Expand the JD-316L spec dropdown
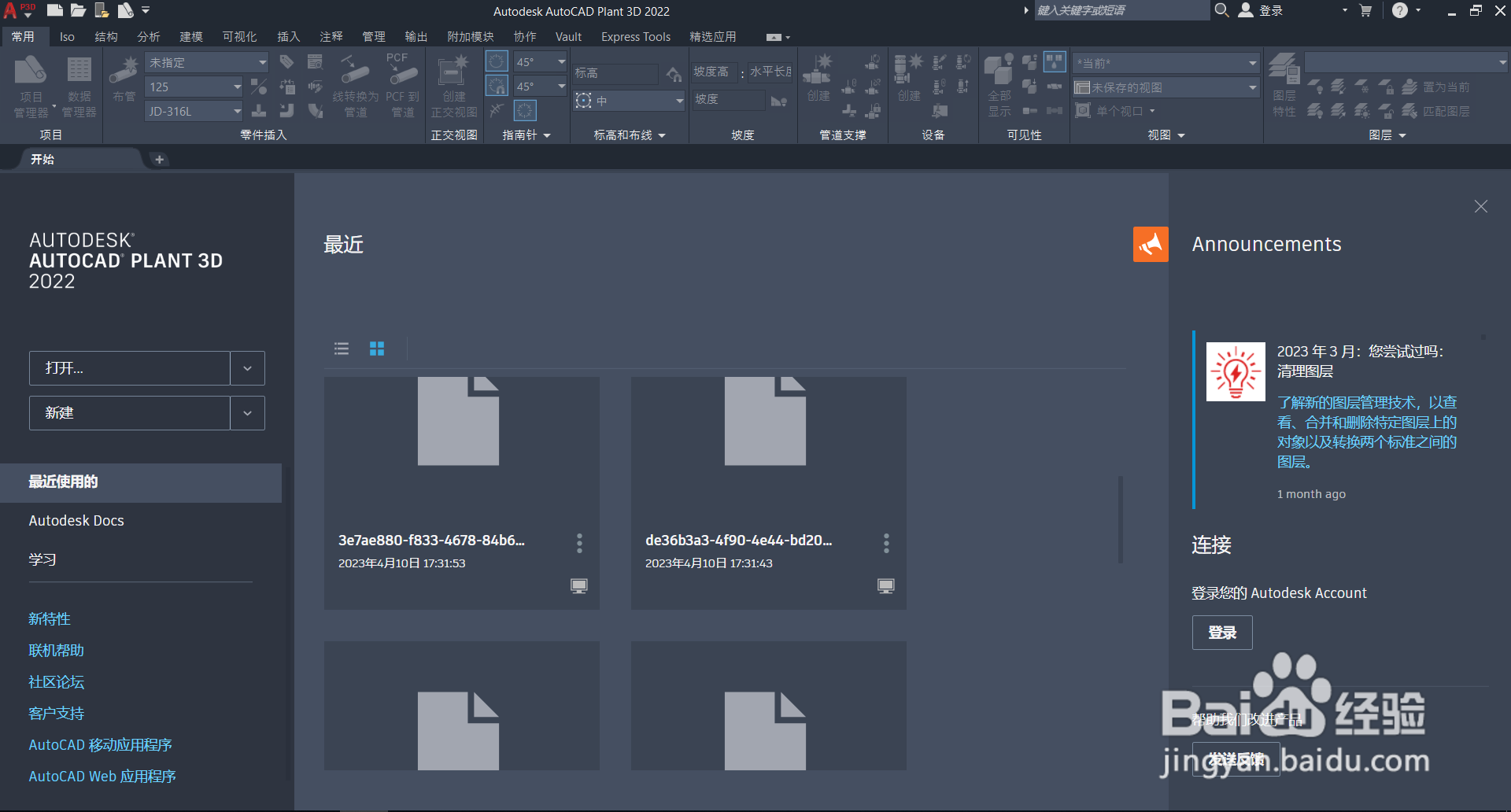This screenshot has height=812, width=1511. coord(237,111)
